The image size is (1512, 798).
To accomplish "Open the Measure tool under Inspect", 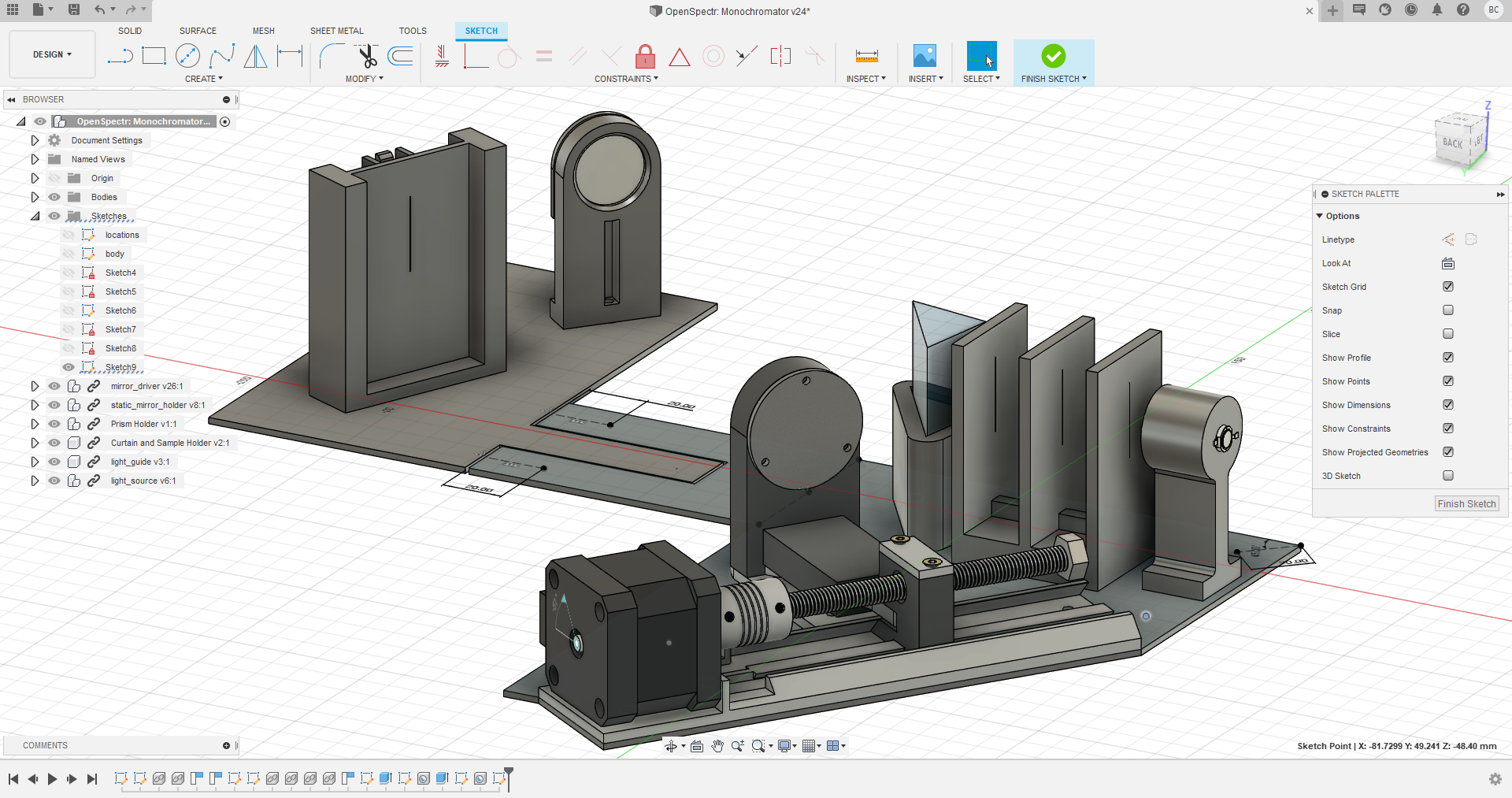I will point(865,56).
